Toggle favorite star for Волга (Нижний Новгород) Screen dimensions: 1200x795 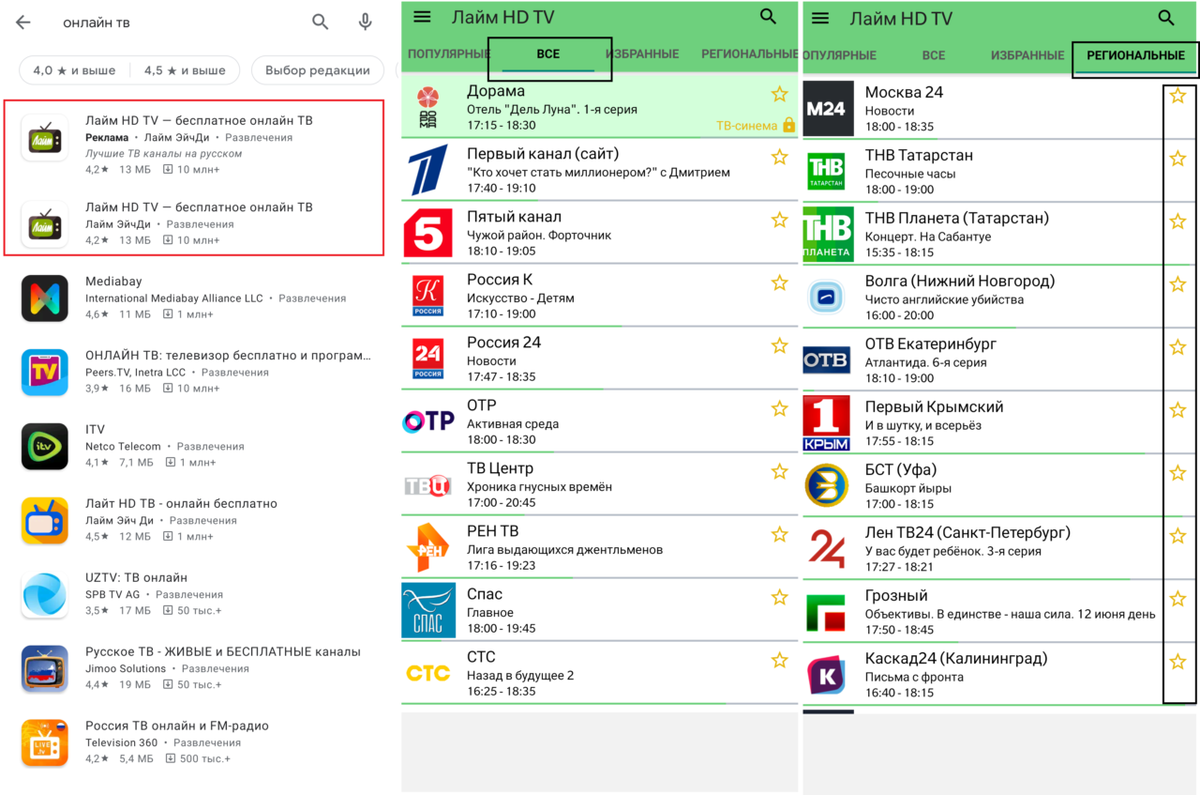pyautogui.click(x=1178, y=285)
